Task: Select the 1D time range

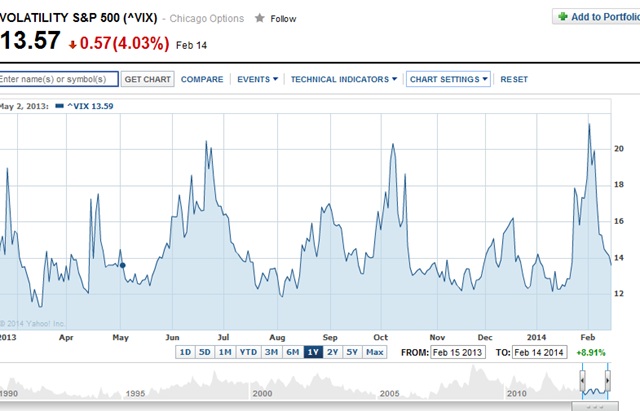Action: coord(185,352)
